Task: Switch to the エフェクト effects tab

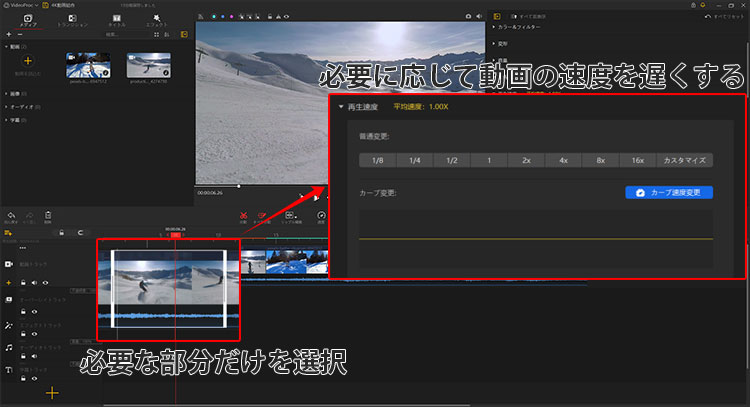Action: click(x=156, y=21)
